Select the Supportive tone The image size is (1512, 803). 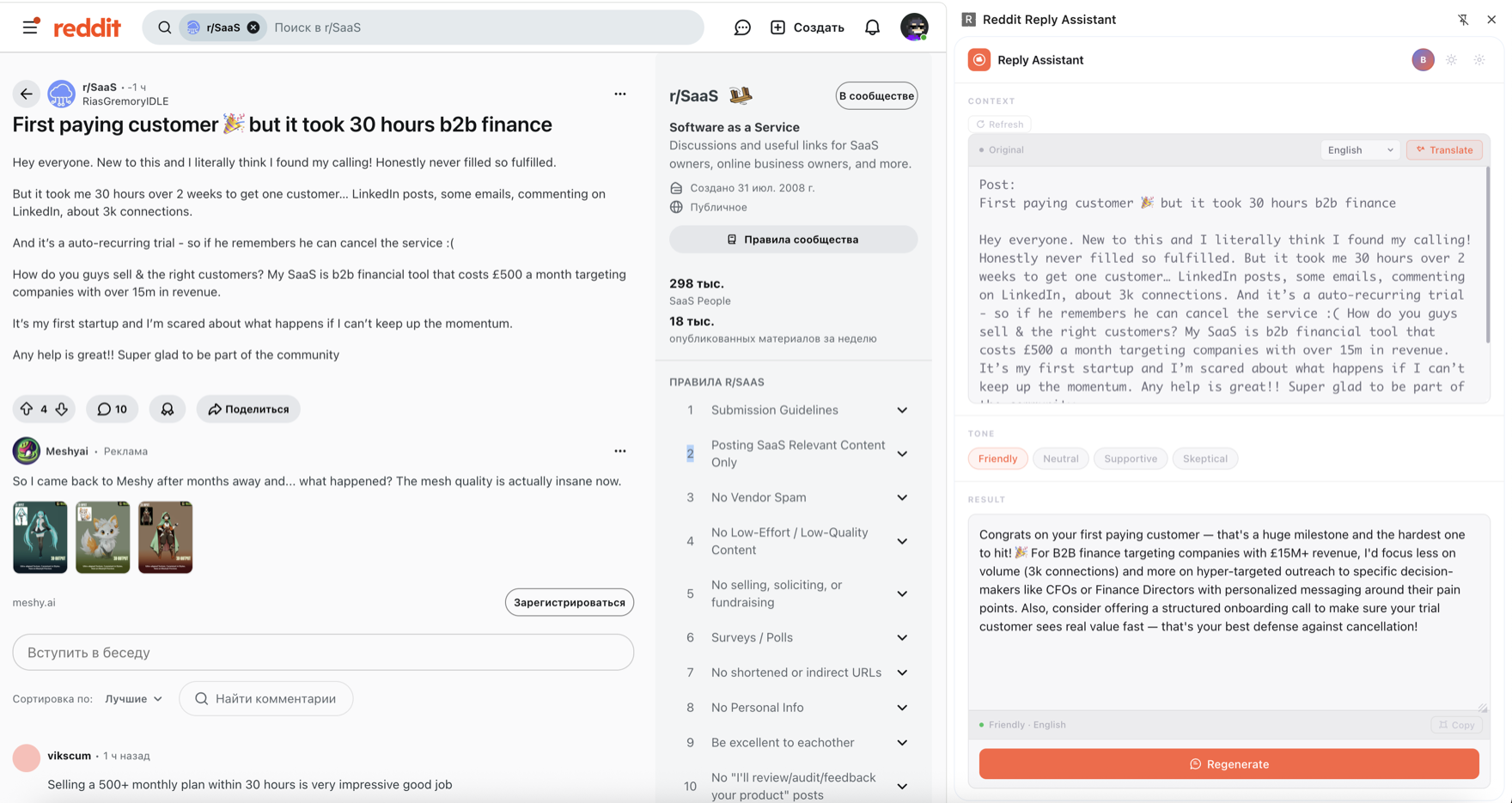(x=1130, y=458)
